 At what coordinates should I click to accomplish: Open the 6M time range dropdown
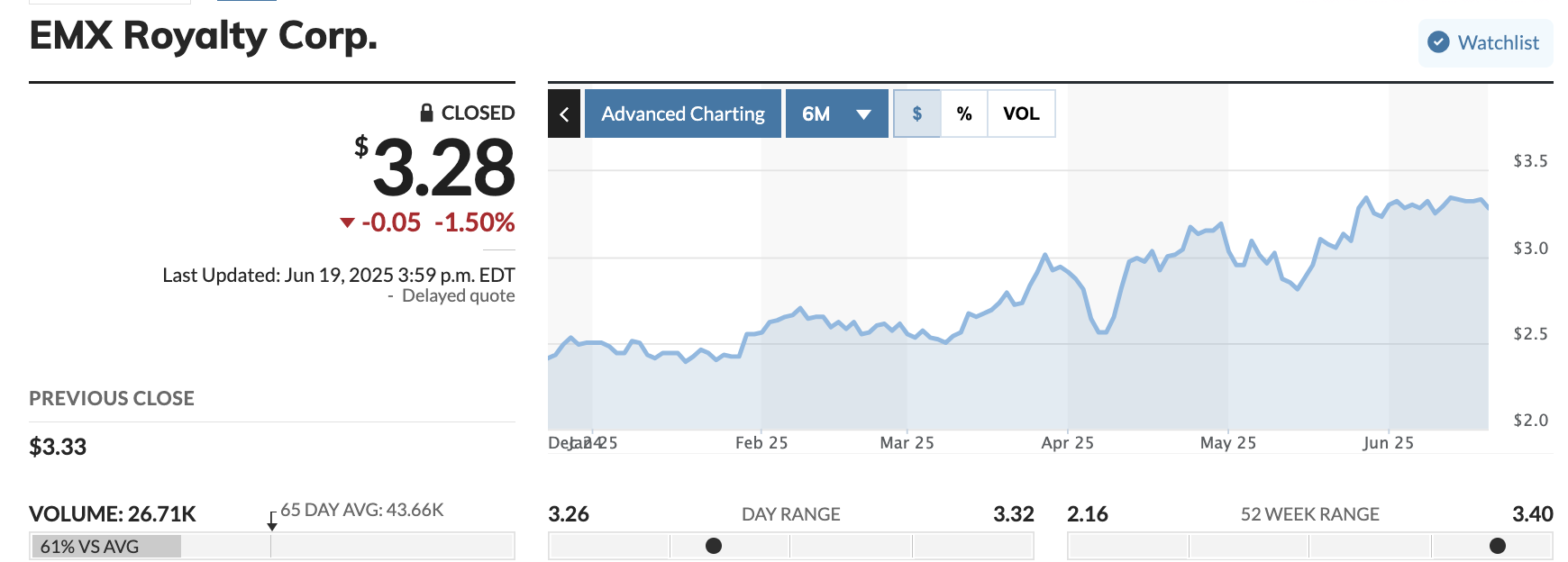tap(816, 114)
